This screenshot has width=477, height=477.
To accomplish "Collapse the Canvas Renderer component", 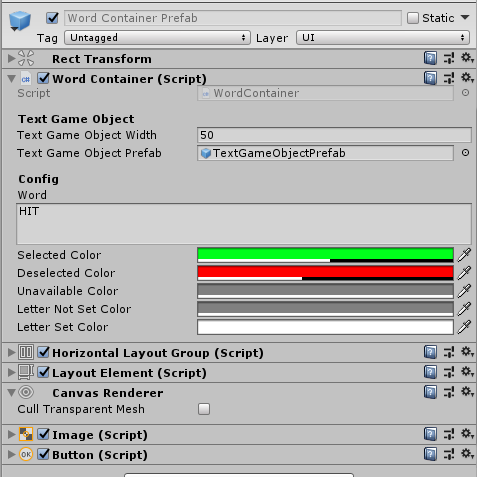I will (11, 393).
